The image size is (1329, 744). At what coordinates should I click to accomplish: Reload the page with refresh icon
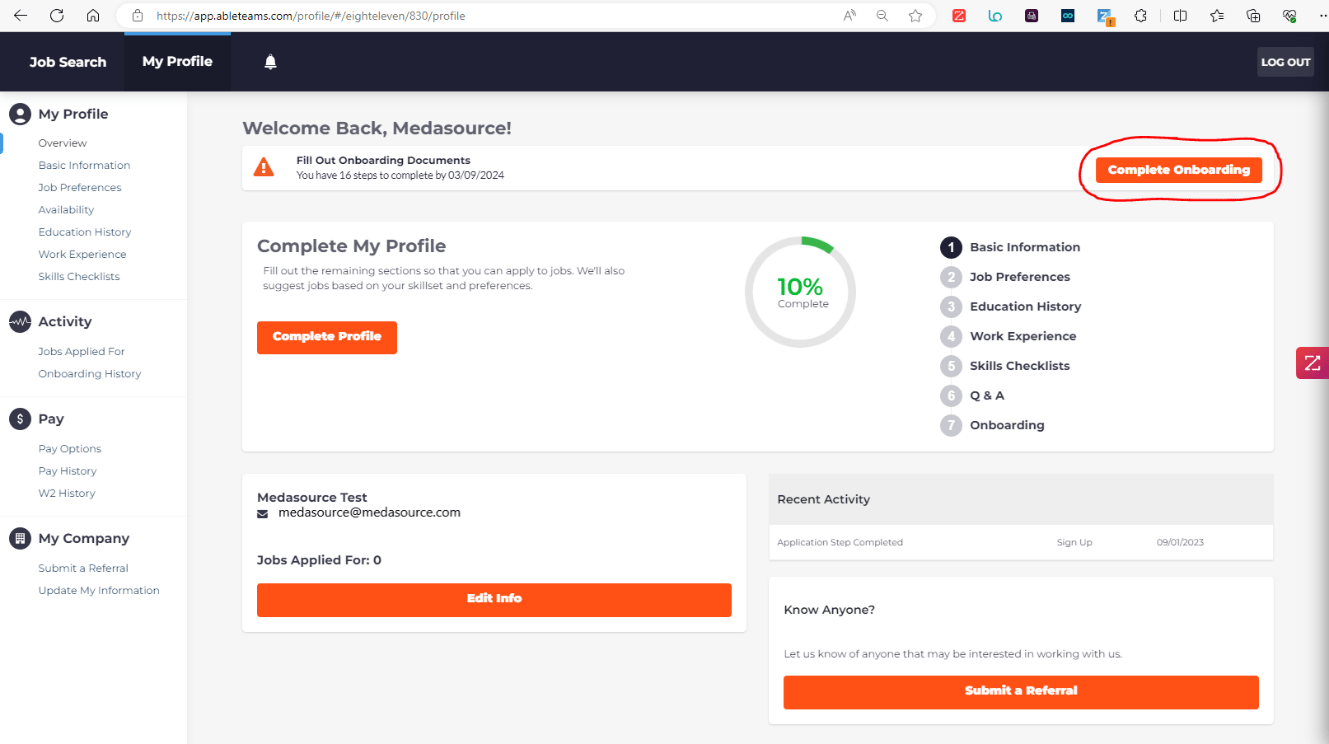57,16
